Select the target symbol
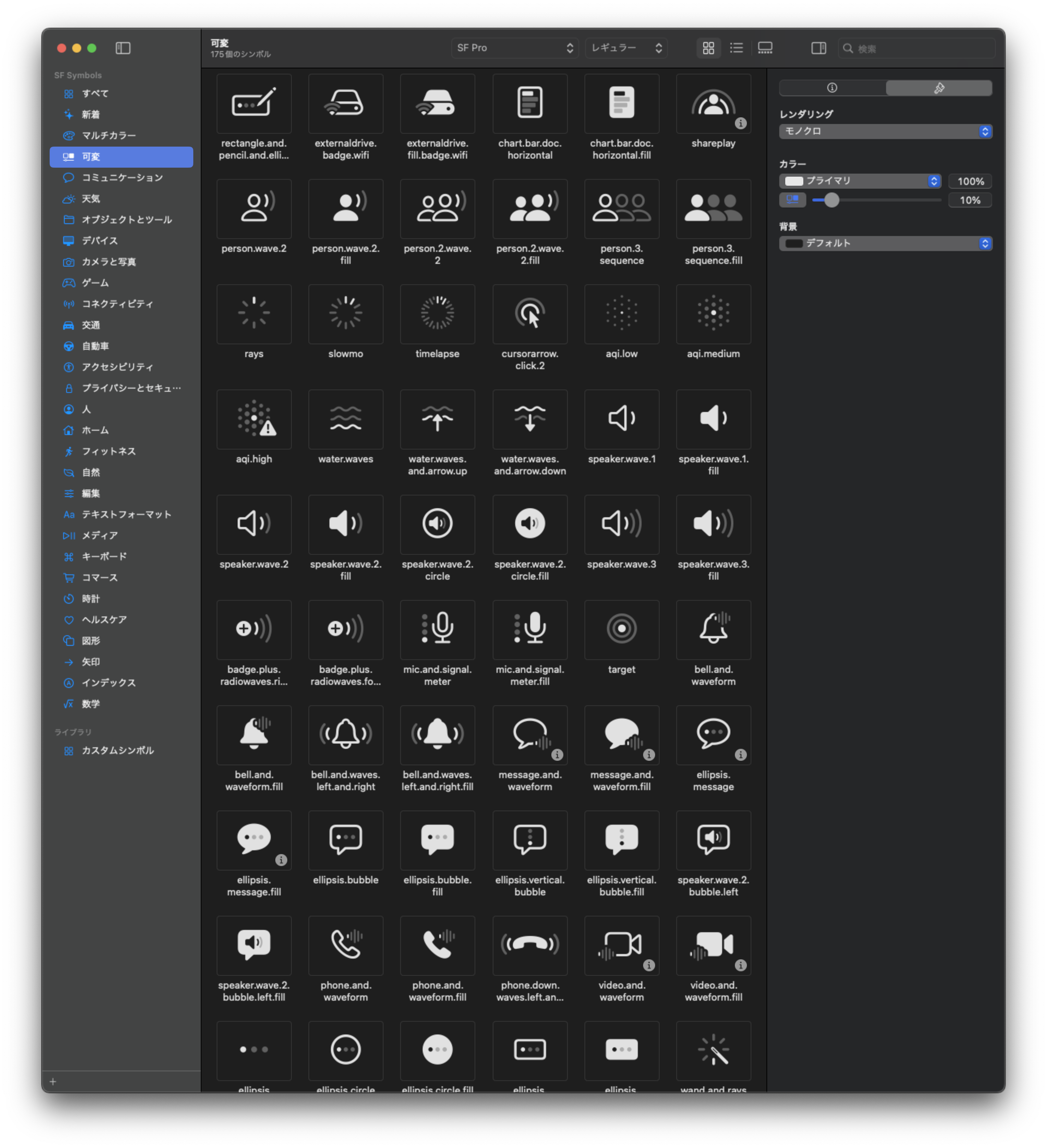Screen dimensions: 1047x1148 (x=621, y=629)
